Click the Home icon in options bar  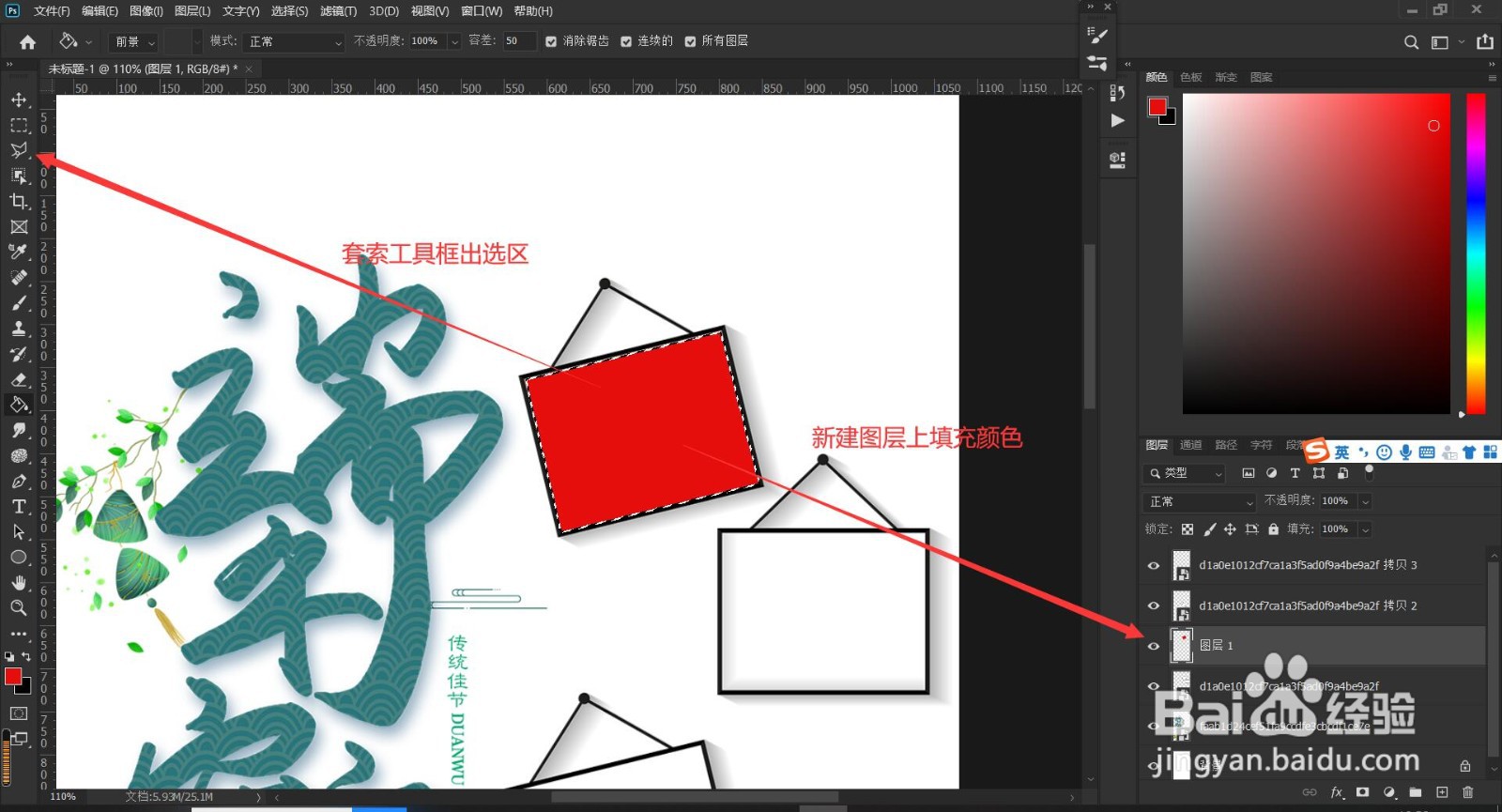[x=28, y=41]
